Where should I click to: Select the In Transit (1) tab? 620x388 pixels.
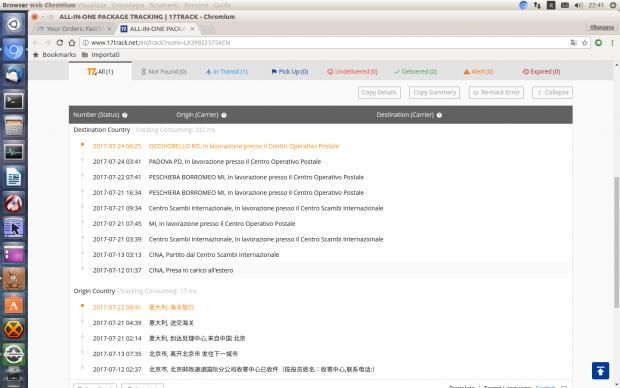coord(227,72)
